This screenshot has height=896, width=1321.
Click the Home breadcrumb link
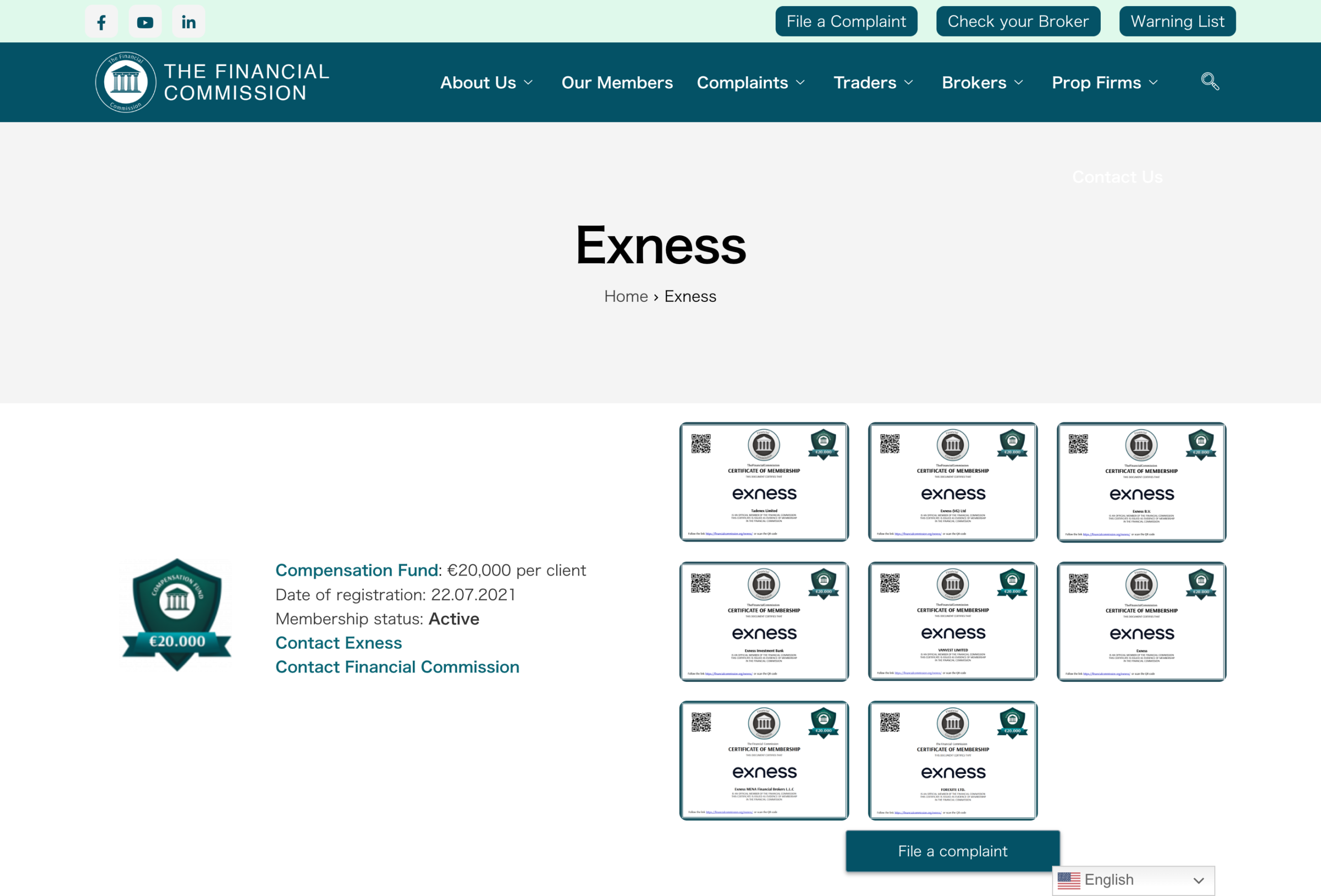[x=626, y=296]
